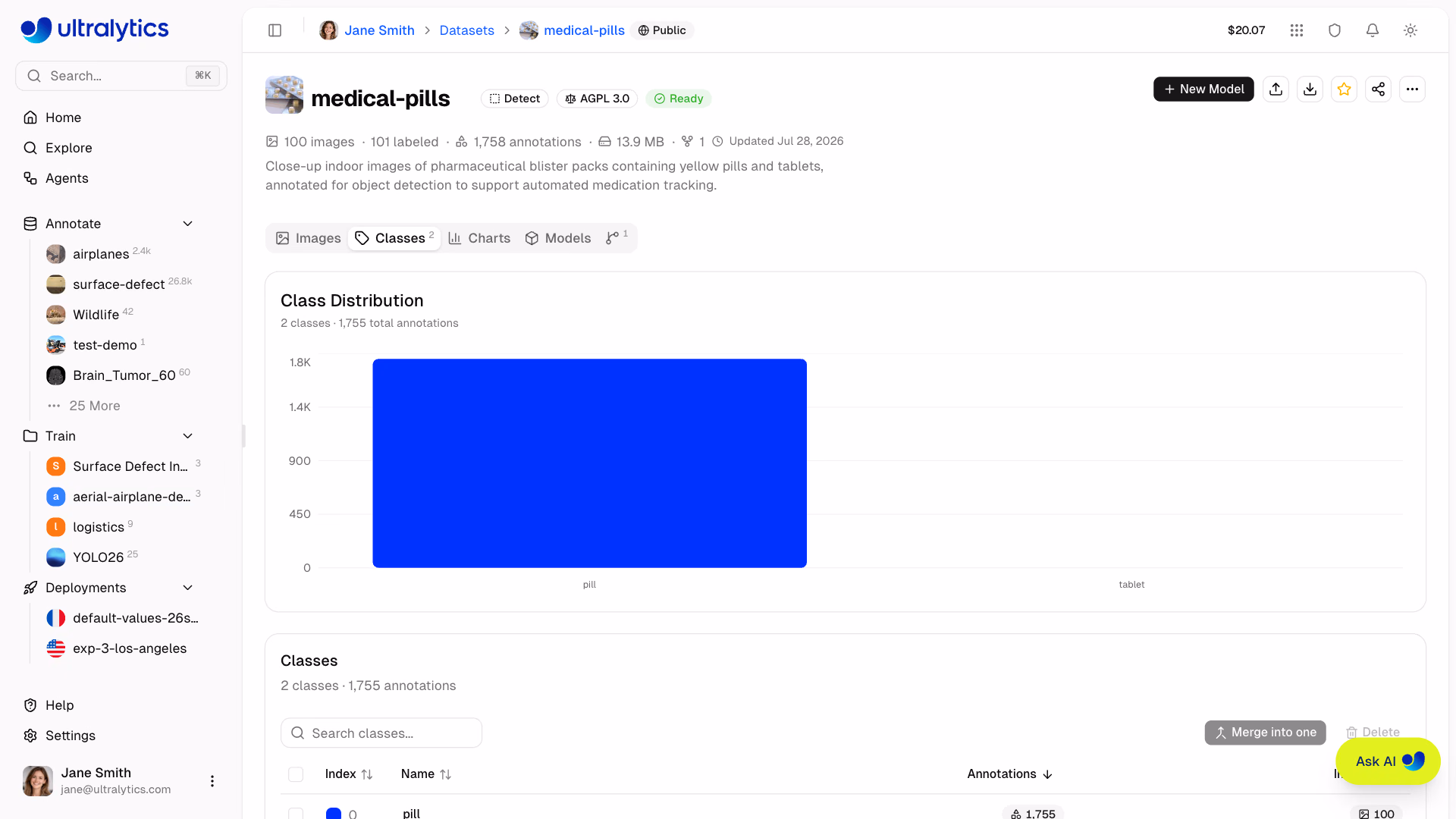The height and width of the screenshot is (819, 1456).
Task: Click the shield icon in header
Action: [1335, 30]
